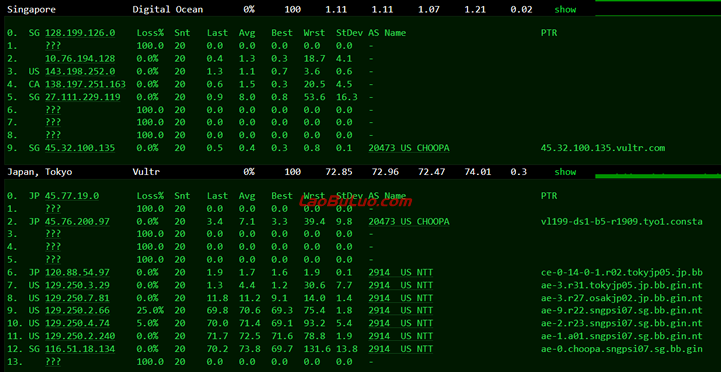This screenshot has width=721, height=372.
Task: Open hop IP 45.32.100.135
Action: [80, 148]
